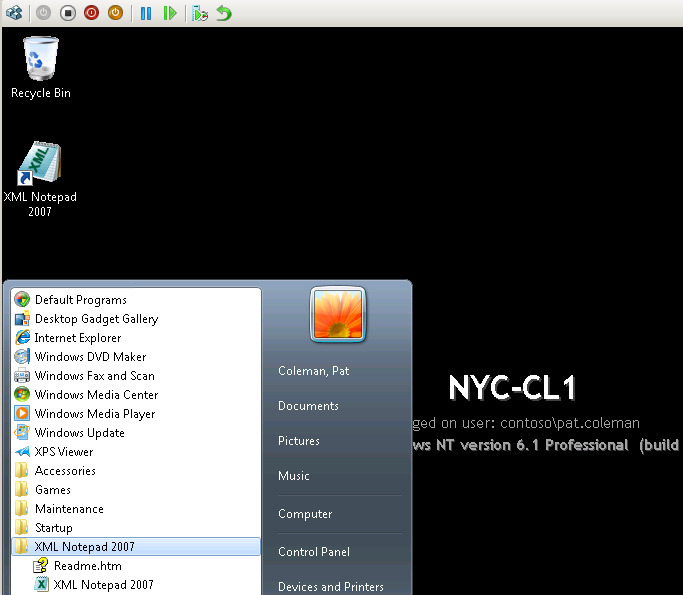Click the Ctrl+Alt+Delete toolbar icon
Screen dimensions: 683x595
pyautogui.click(x=14, y=13)
